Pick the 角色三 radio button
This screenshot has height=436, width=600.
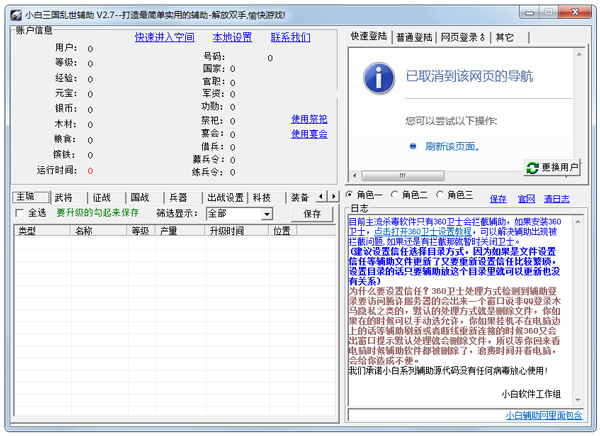pyautogui.click(x=441, y=196)
